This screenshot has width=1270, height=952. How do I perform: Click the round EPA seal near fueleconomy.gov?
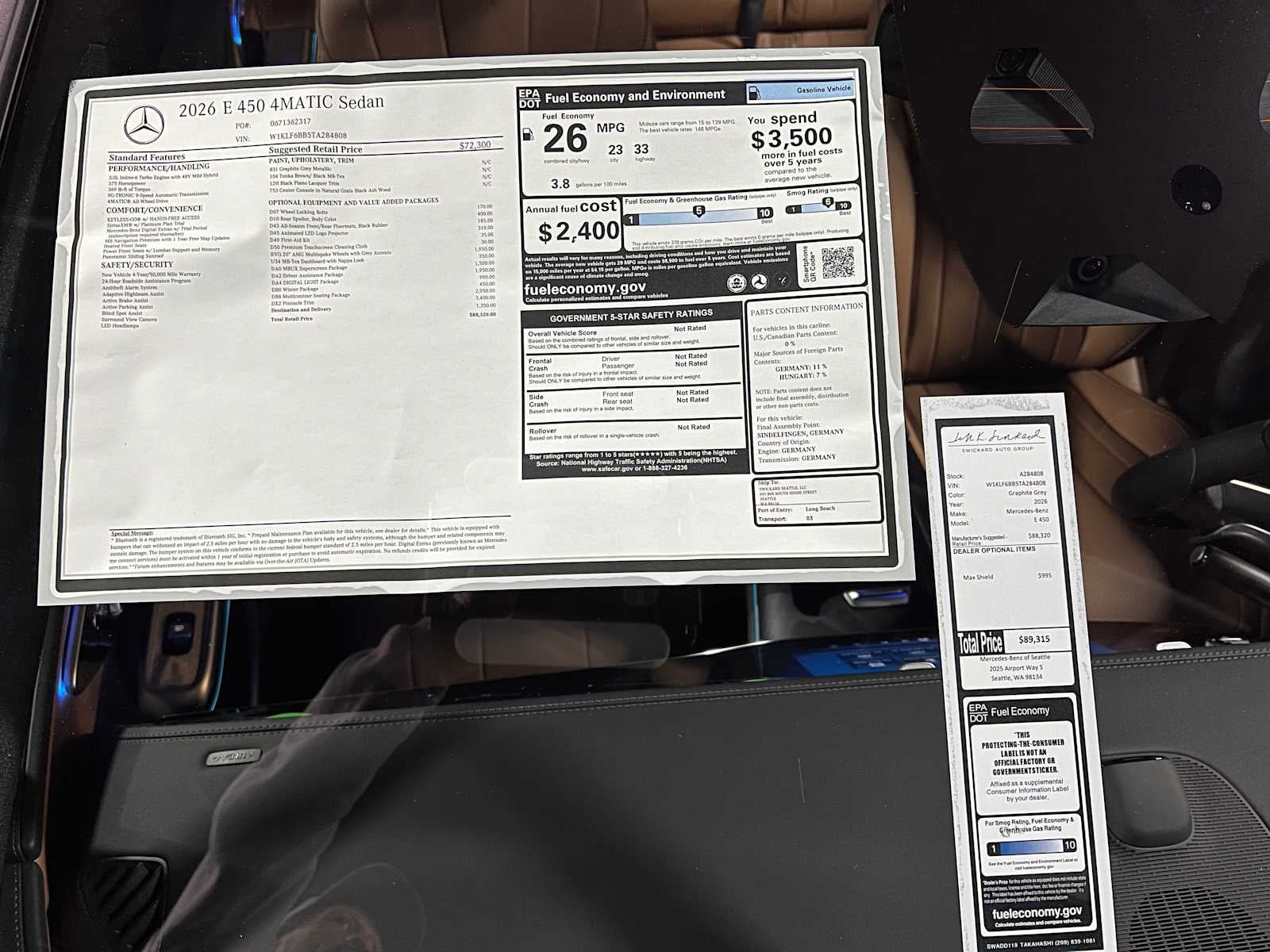(x=736, y=283)
